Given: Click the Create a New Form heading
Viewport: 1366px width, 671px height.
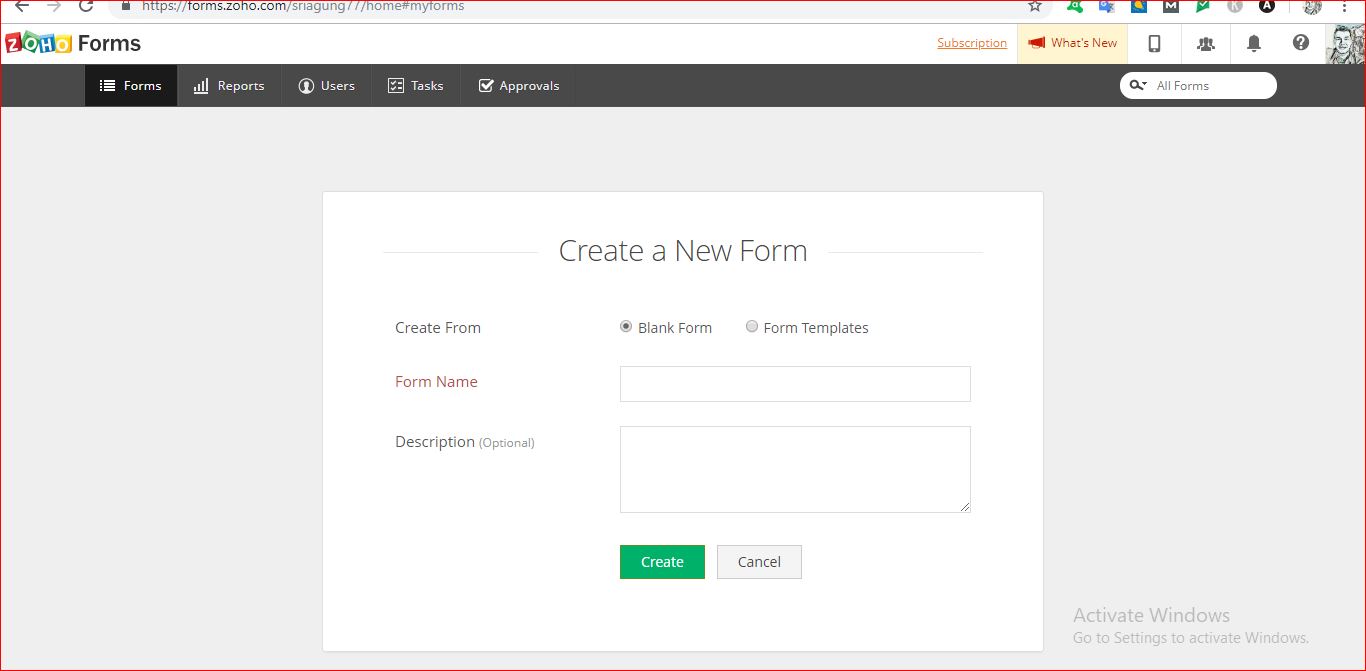Looking at the screenshot, I should point(683,251).
